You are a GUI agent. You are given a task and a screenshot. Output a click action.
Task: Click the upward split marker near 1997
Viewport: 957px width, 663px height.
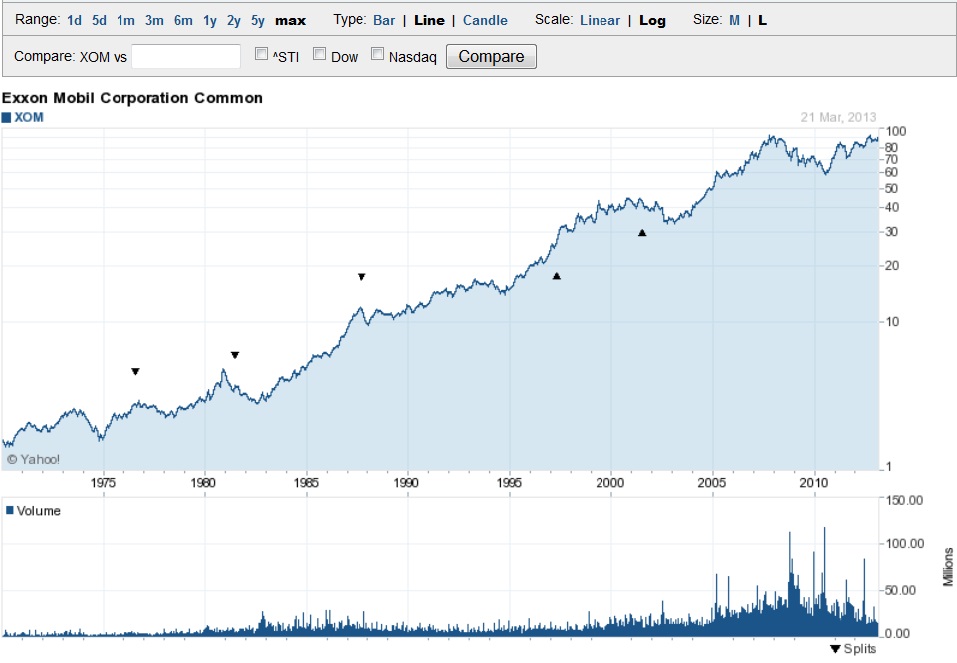[x=556, y=276]
